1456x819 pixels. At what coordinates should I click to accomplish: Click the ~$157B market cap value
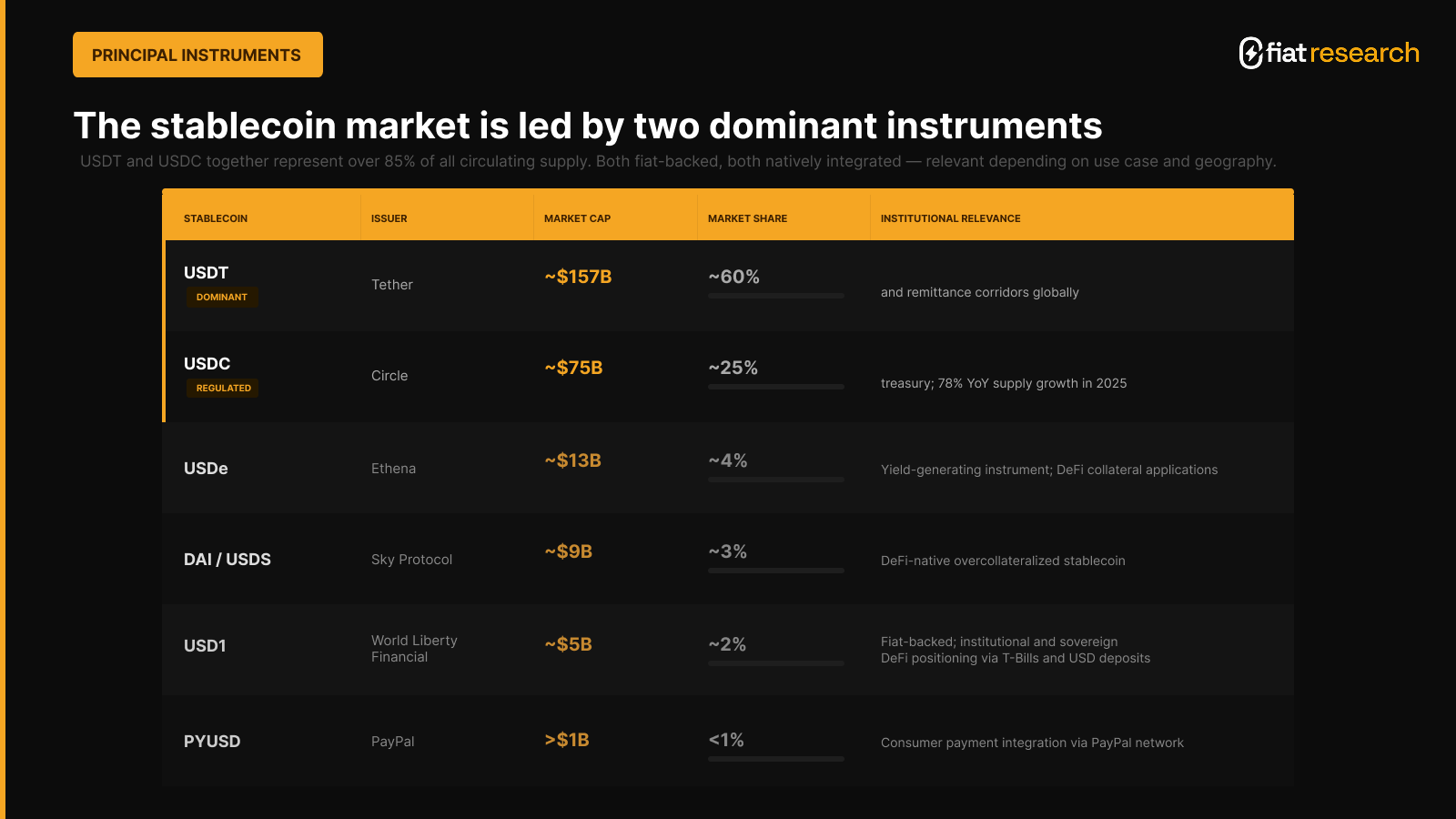click(x=578, y=277)
